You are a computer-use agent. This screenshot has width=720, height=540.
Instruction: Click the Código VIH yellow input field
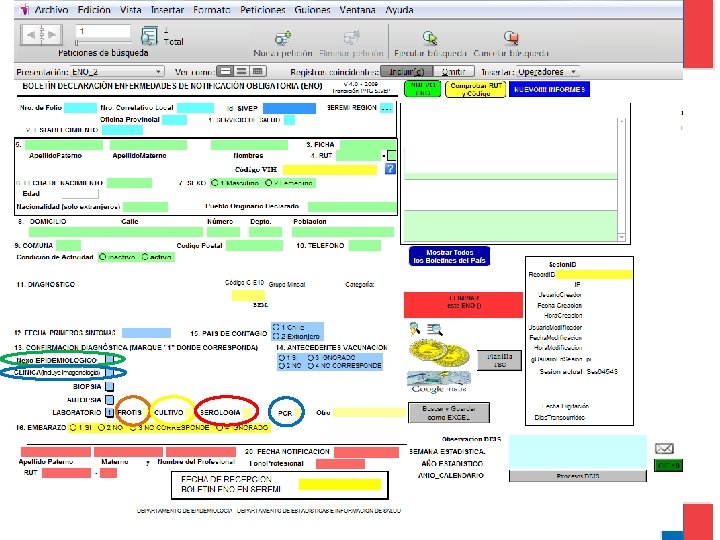(x=330, y=169)
